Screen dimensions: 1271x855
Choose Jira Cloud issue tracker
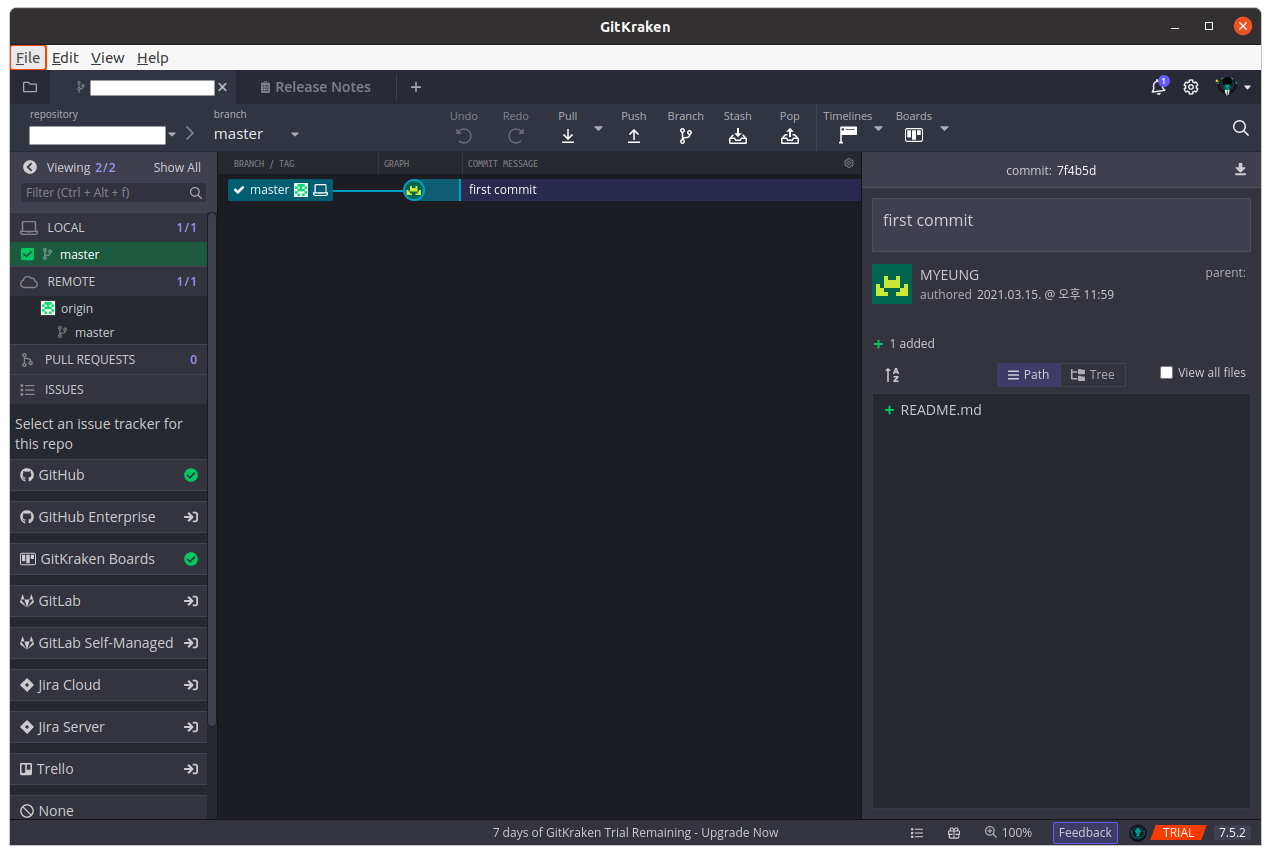click(109, 685)
